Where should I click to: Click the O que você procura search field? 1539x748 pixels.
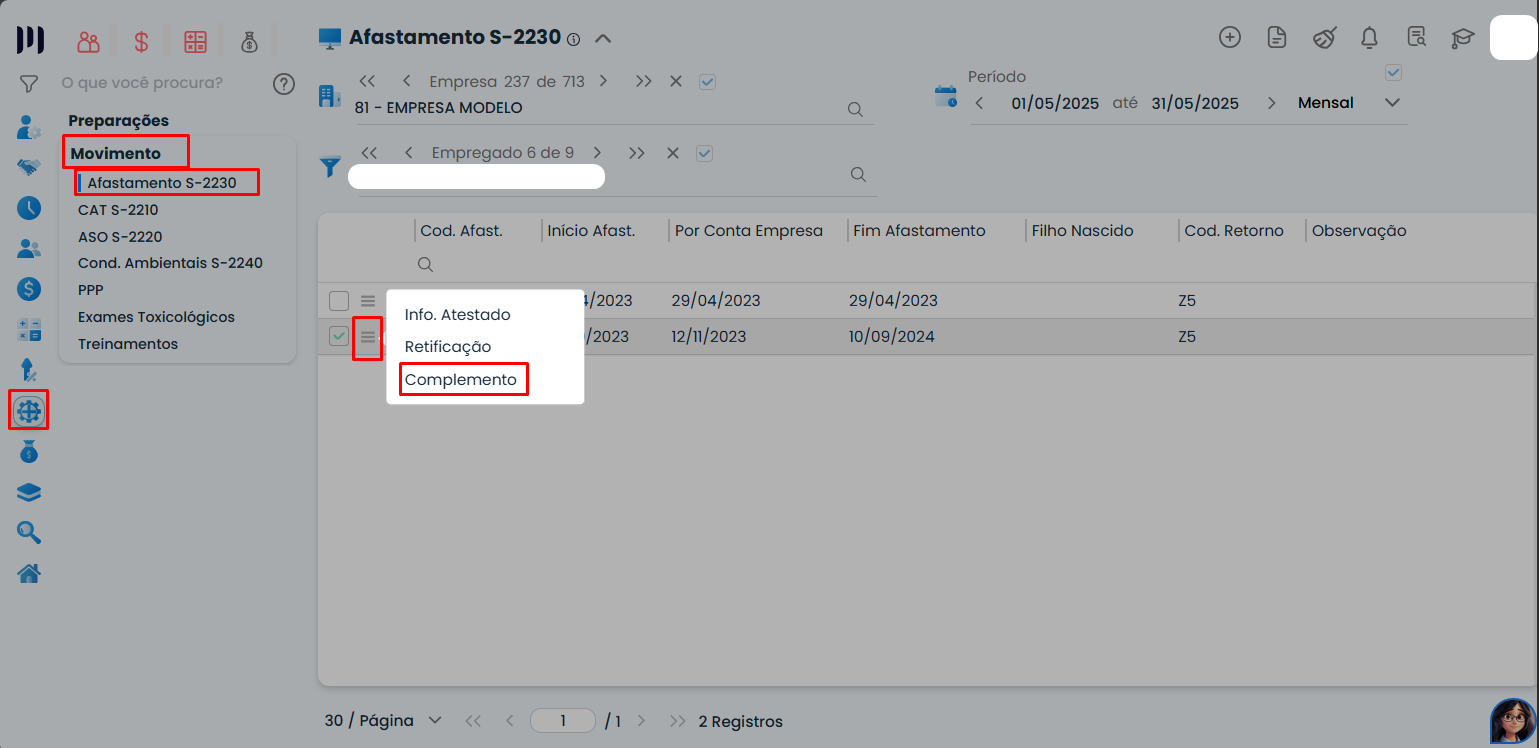(150, 83)
